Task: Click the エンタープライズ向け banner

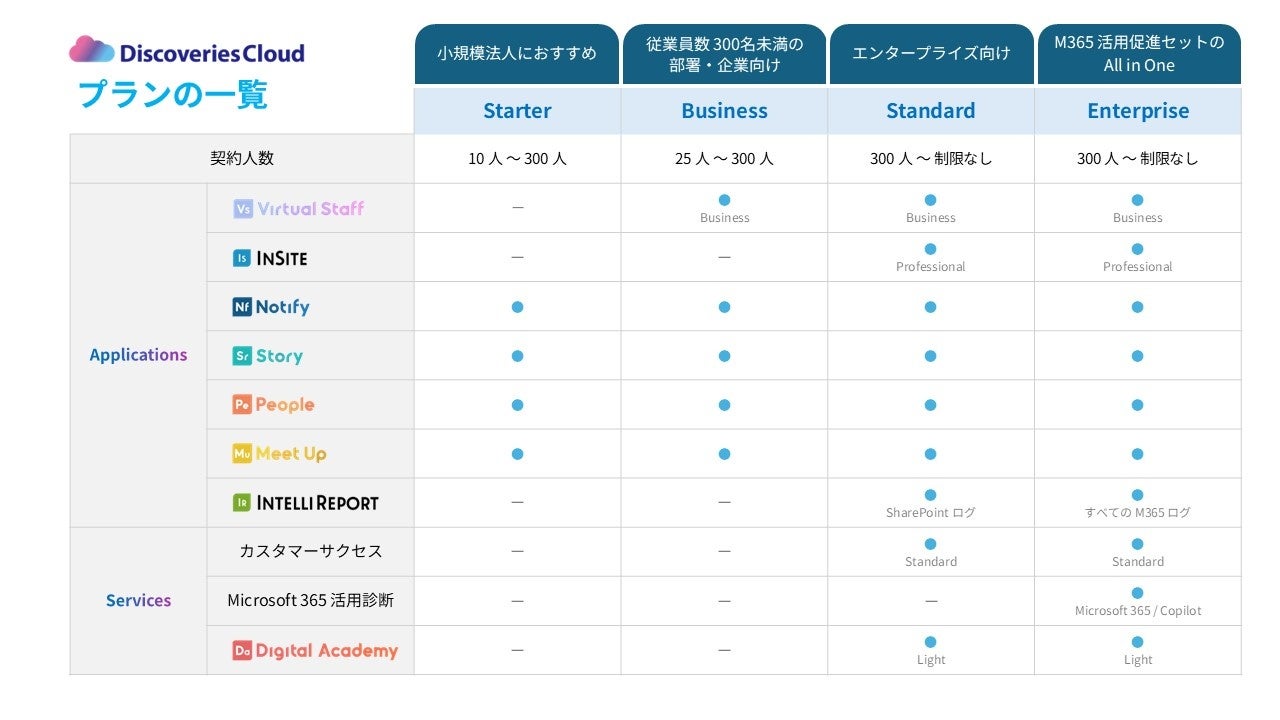Action: click(x=931, y=54)
